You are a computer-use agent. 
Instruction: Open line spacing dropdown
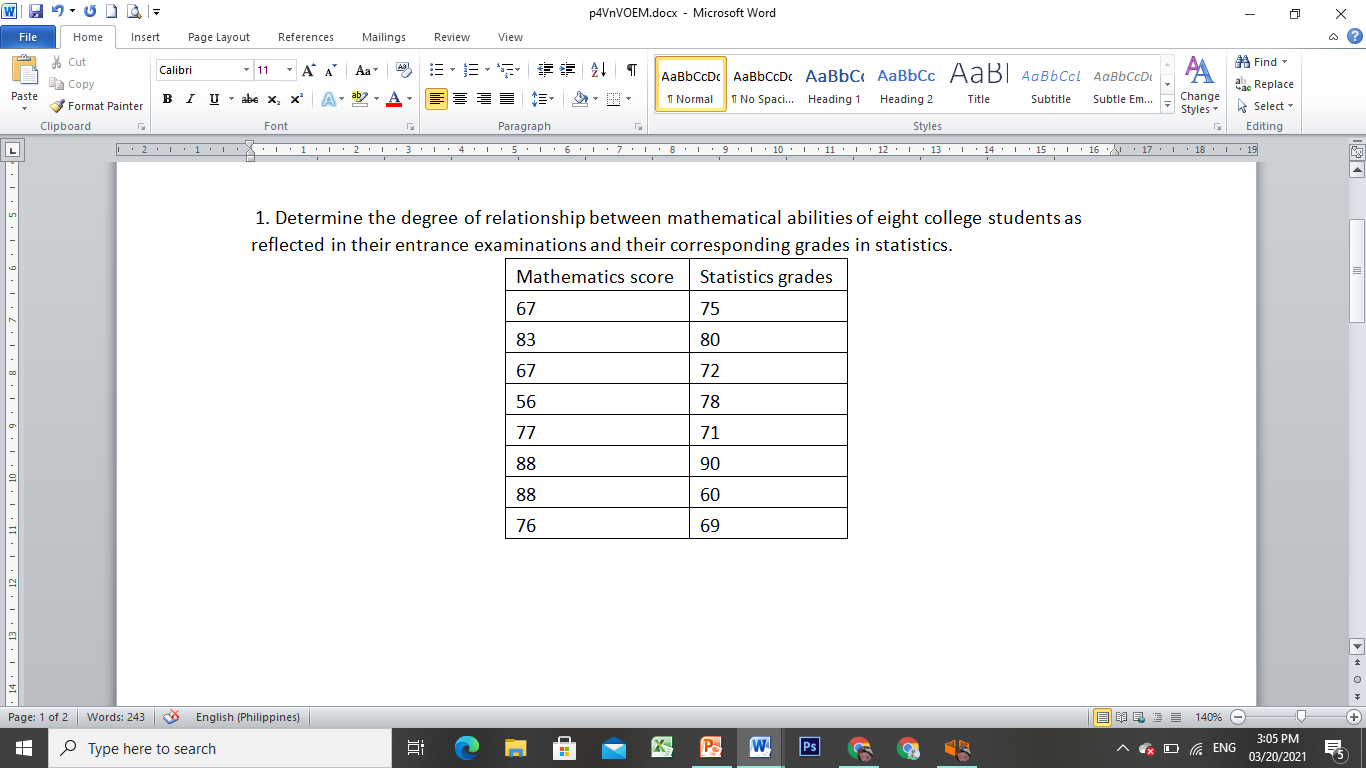tap(543, 99)
